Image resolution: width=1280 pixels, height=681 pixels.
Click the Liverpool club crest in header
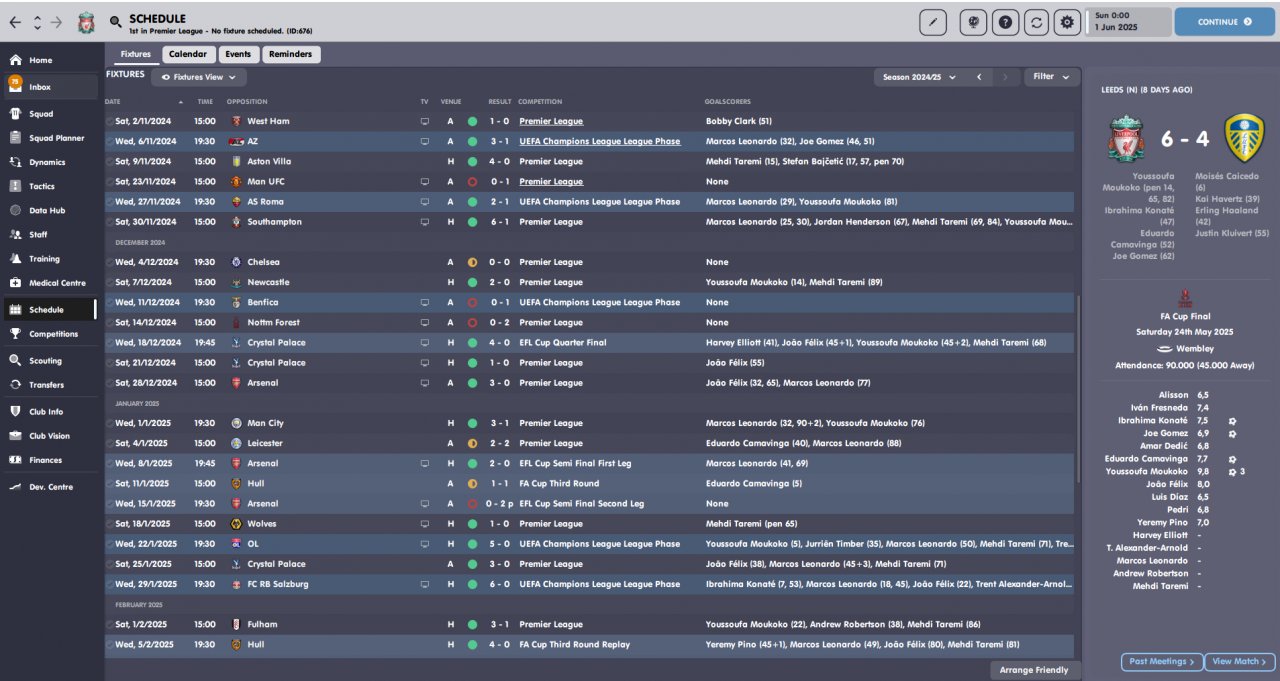point(87,21)
